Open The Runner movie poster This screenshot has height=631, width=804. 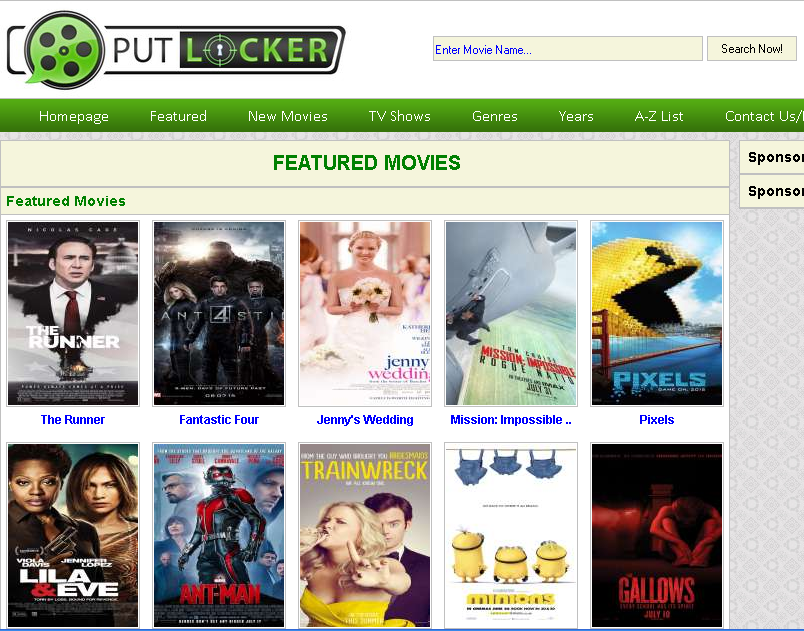73,313
